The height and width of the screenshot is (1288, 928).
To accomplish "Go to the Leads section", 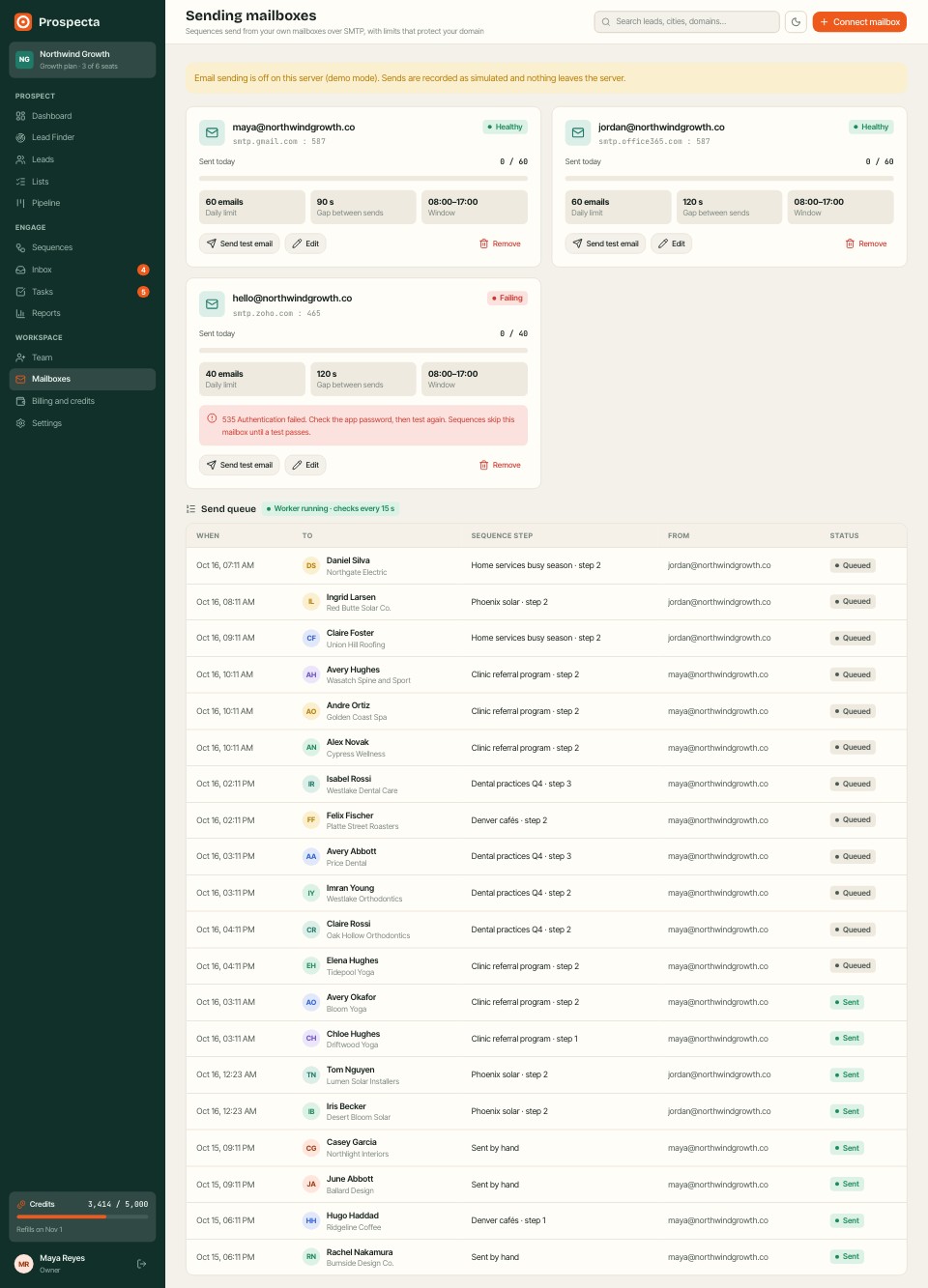I will click(x=82, y=159).
